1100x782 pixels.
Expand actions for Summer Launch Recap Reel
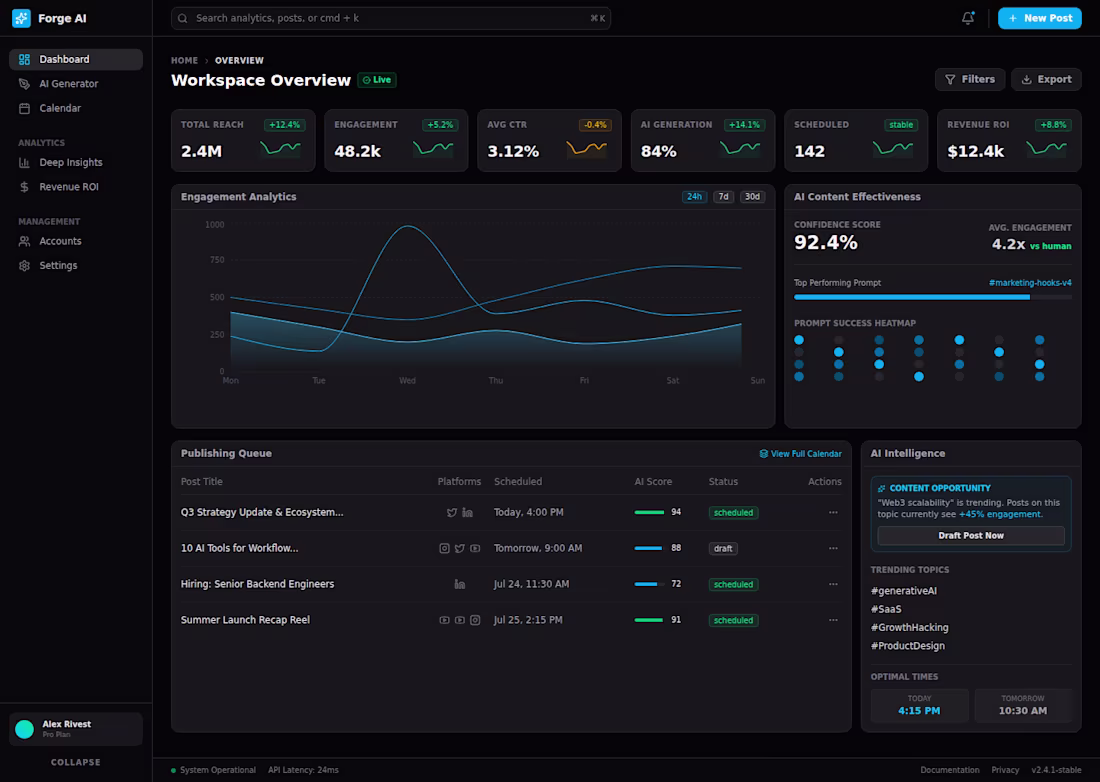[x=833, y=620]
